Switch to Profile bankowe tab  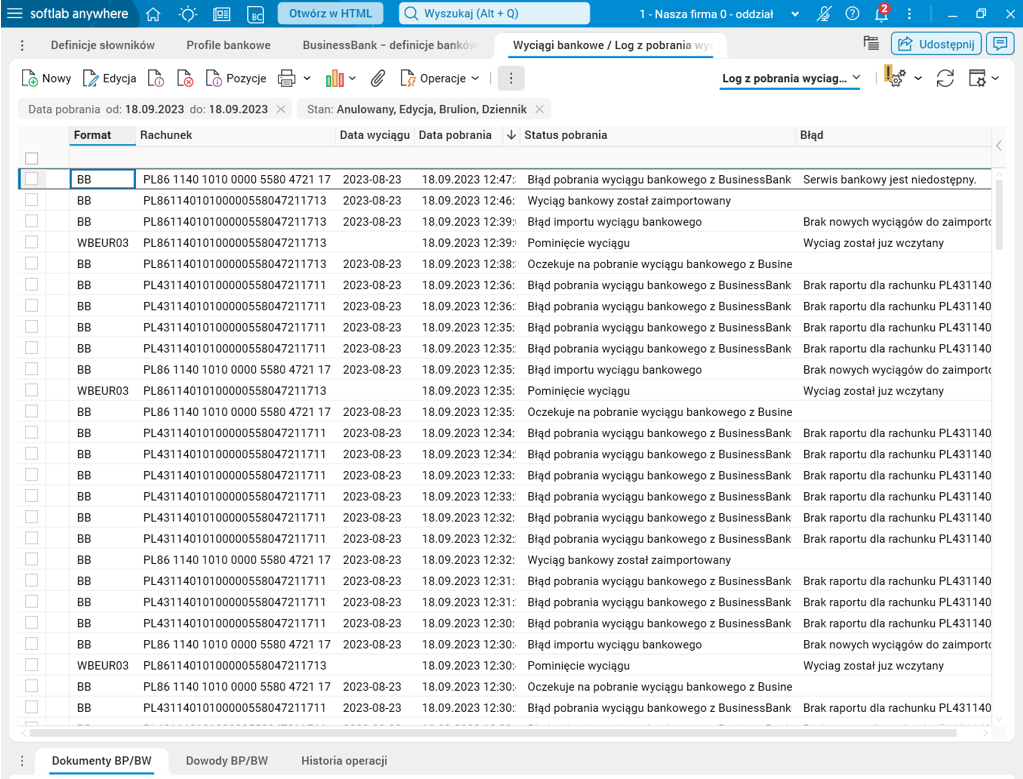[228, 45]
